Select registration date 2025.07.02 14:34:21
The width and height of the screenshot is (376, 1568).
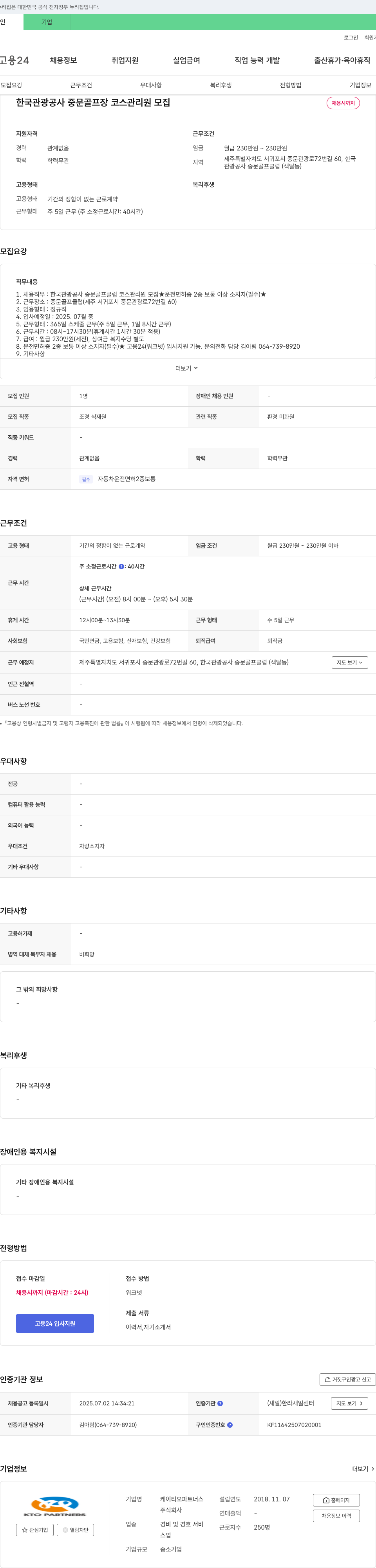(x=107, y=1403)
